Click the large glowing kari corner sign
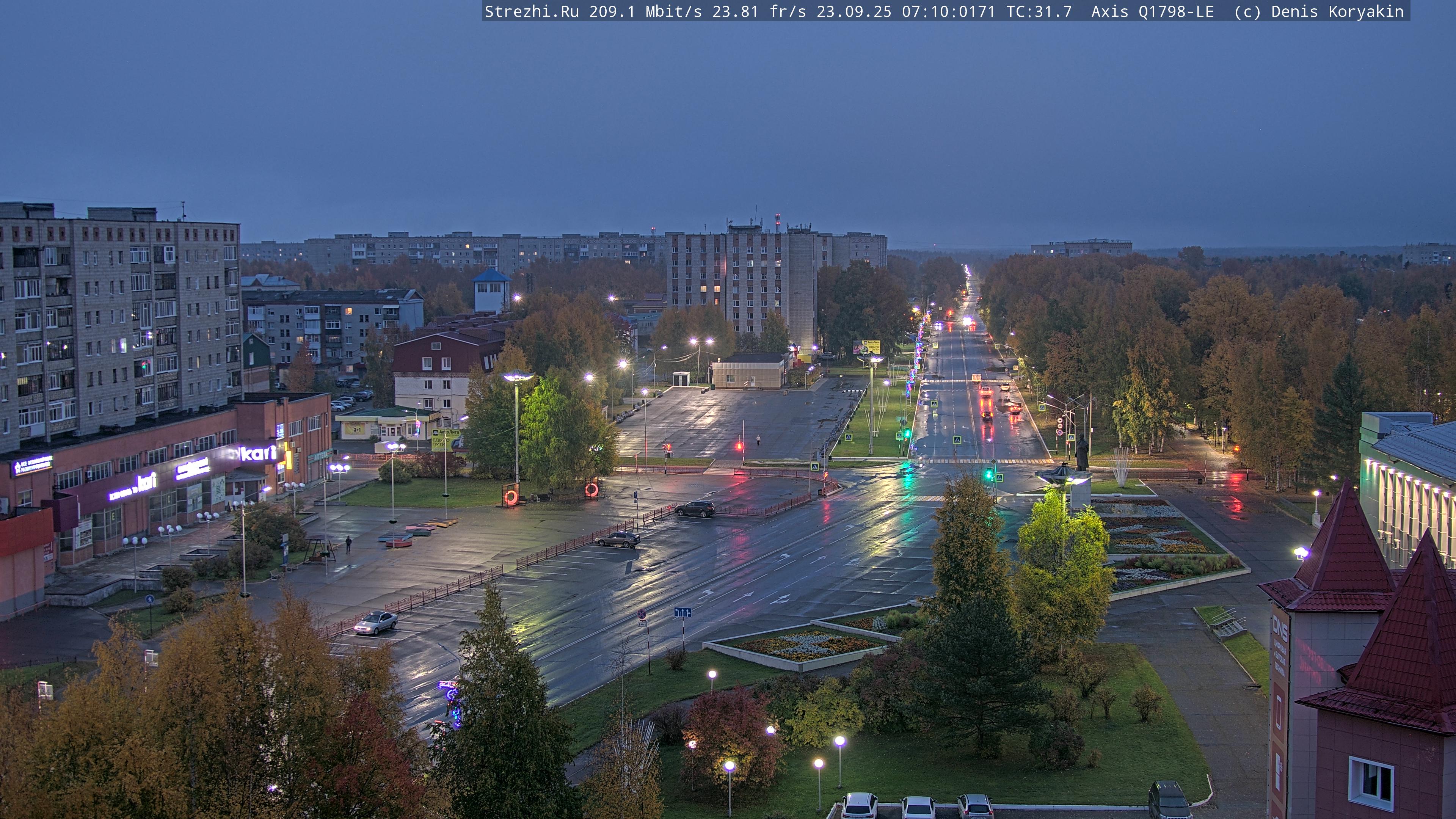Screen dimensions: 1456x819 259,453
